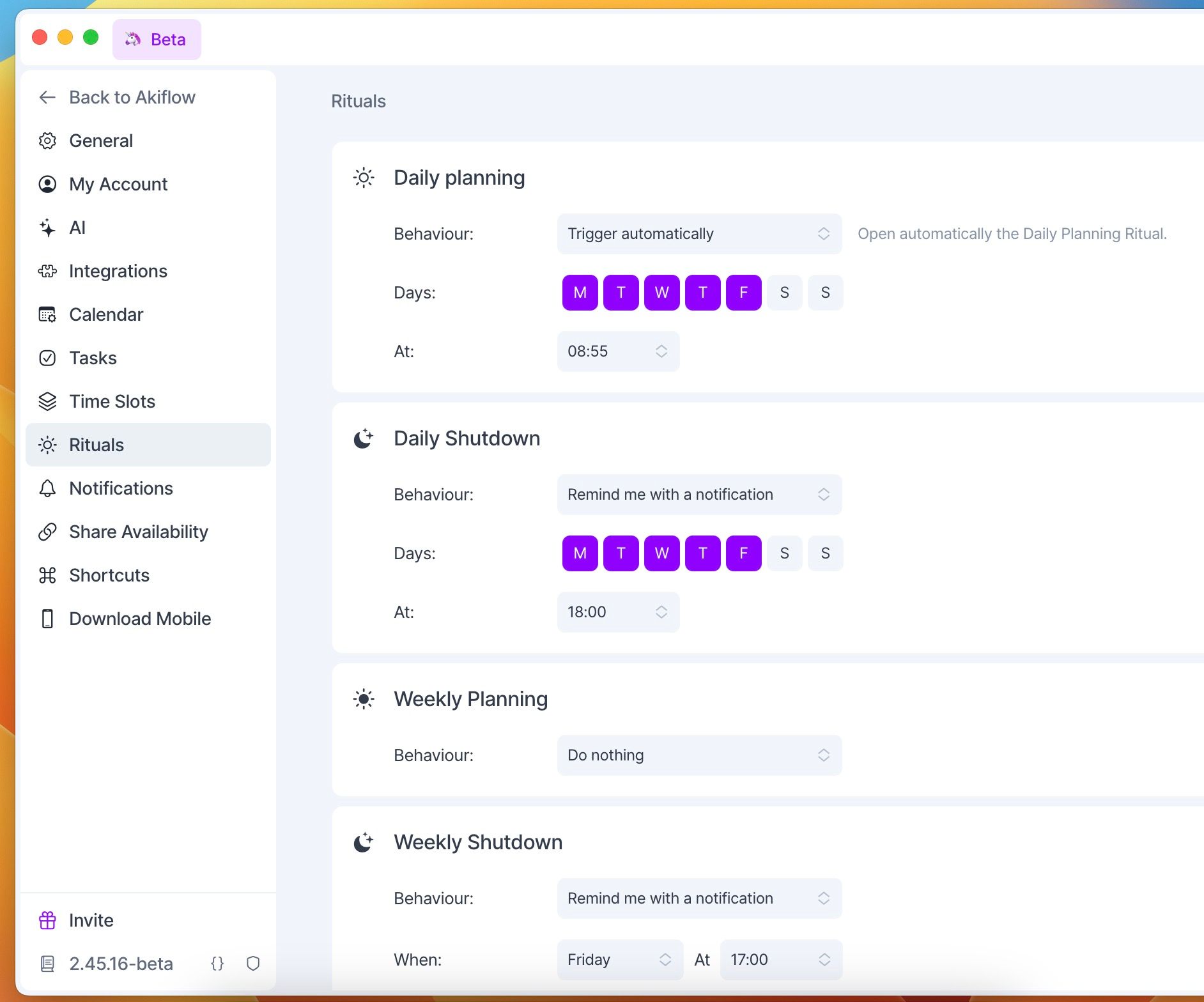Click the gift icon next to Invite

[47, 920]
